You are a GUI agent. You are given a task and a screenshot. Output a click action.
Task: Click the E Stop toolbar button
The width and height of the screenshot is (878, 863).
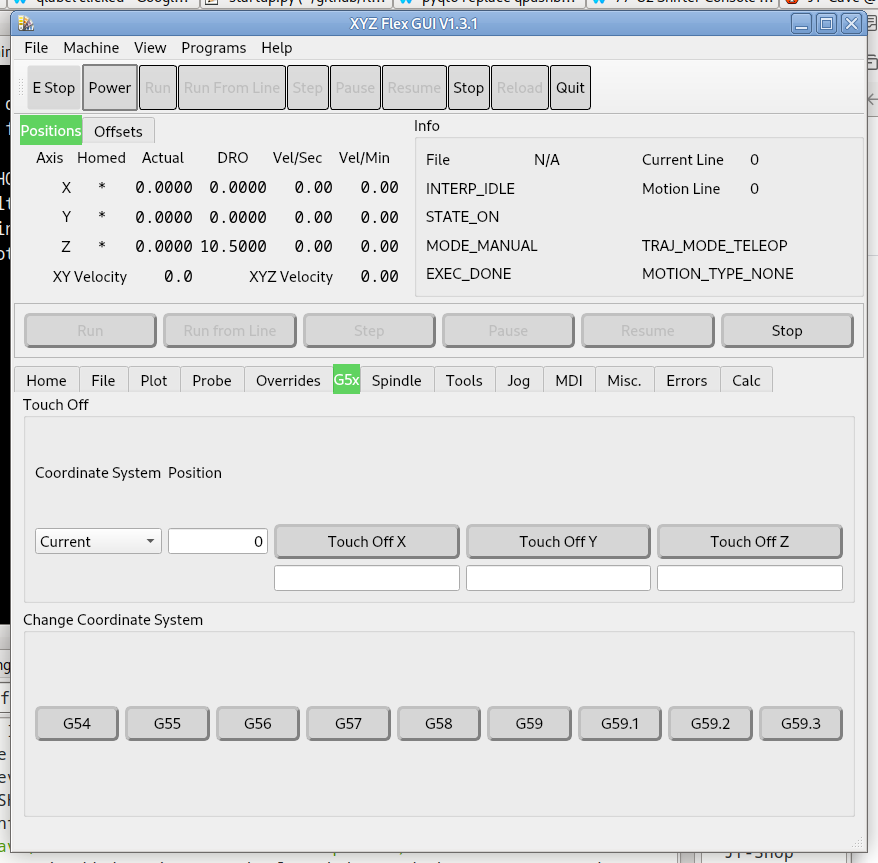tap(54, 88)
